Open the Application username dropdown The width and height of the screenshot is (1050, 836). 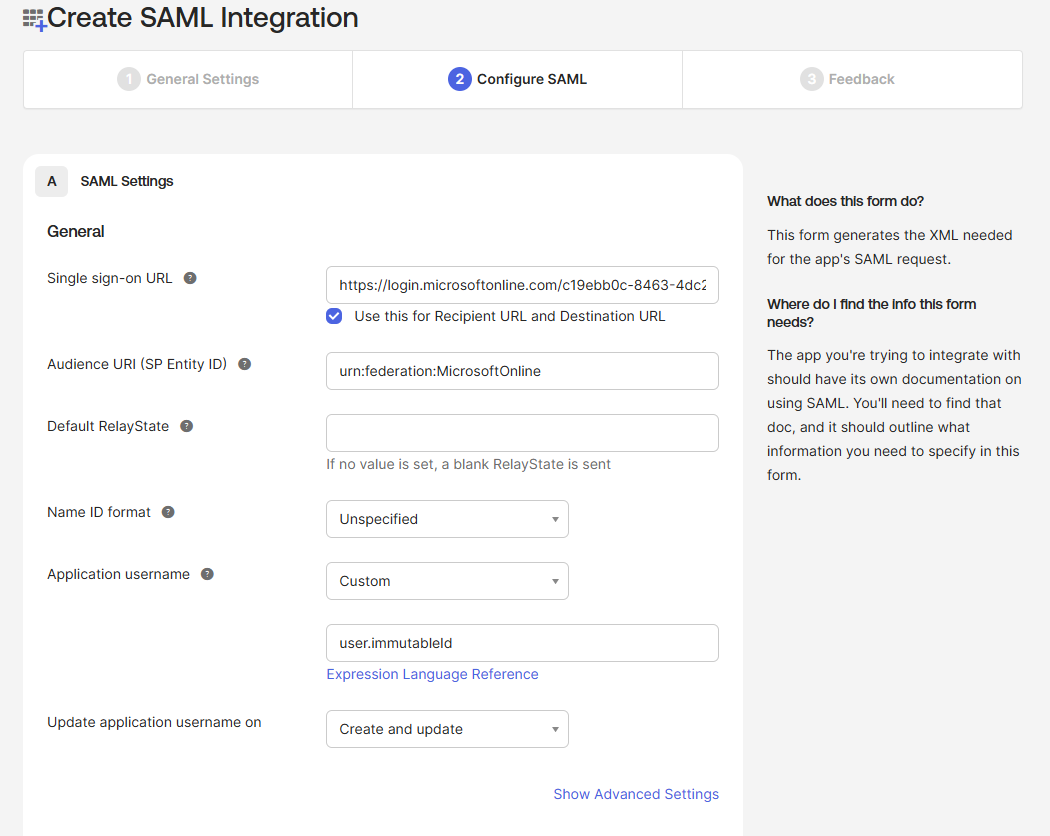pyautogui.click(x=447, y=581)
